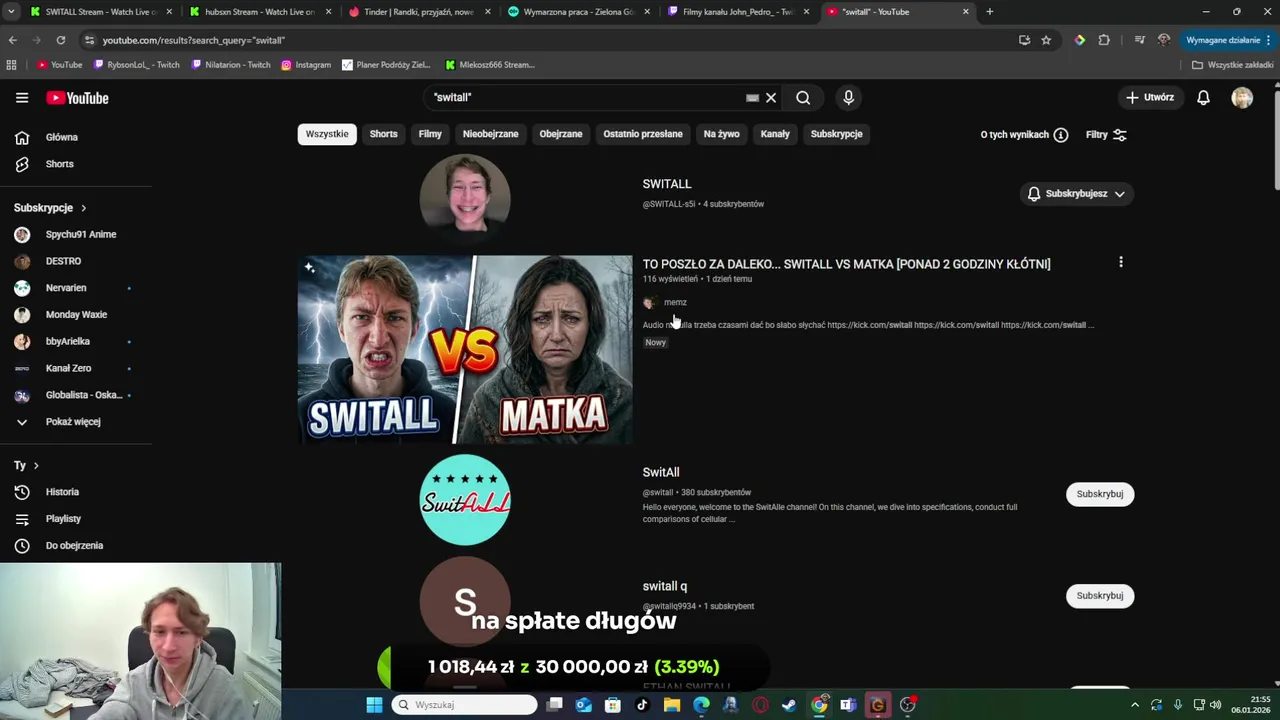This screenshot has width=1280, height=720.
Task: Open Opera browser from the taskbar
Action: pyautogui.click(x=760, y=705)
